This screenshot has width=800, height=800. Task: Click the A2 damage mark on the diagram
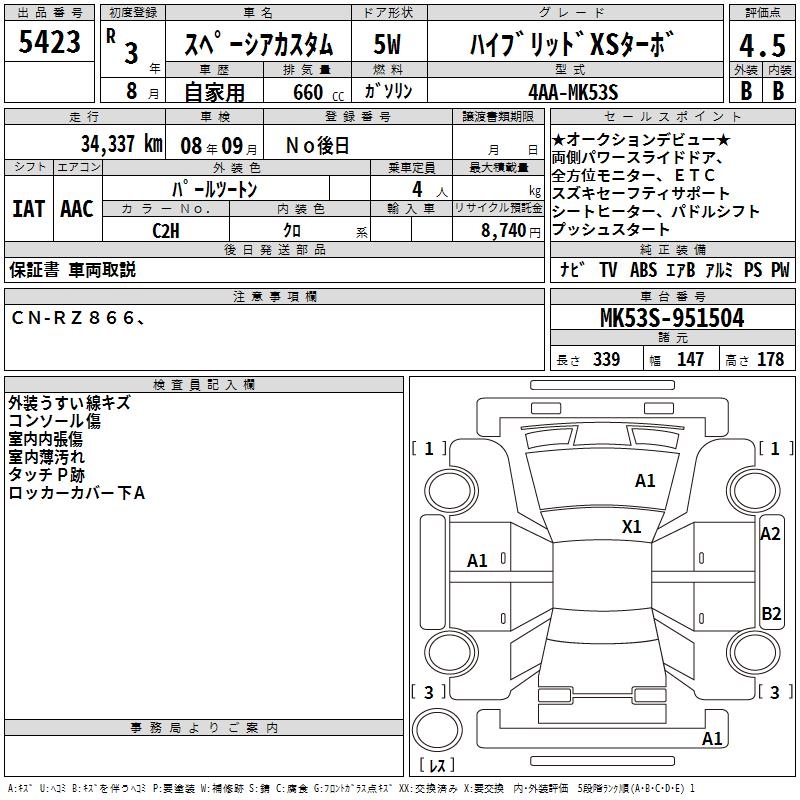click(770, 534)
